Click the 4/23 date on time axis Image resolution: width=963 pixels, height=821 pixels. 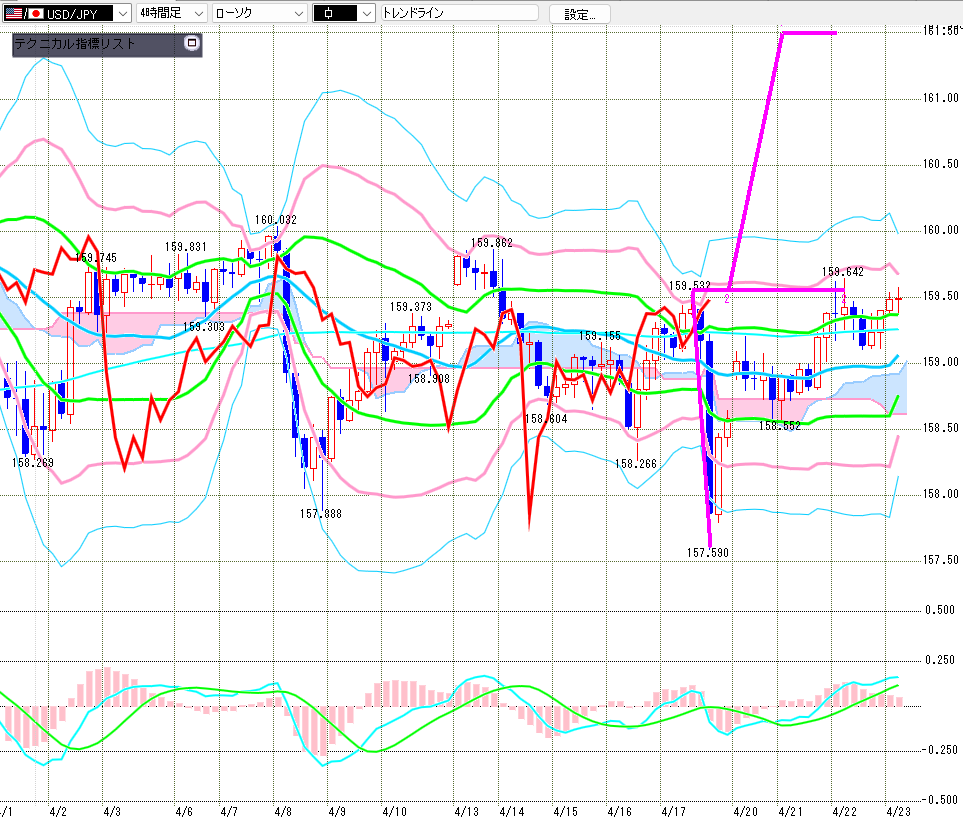[897, 810]
